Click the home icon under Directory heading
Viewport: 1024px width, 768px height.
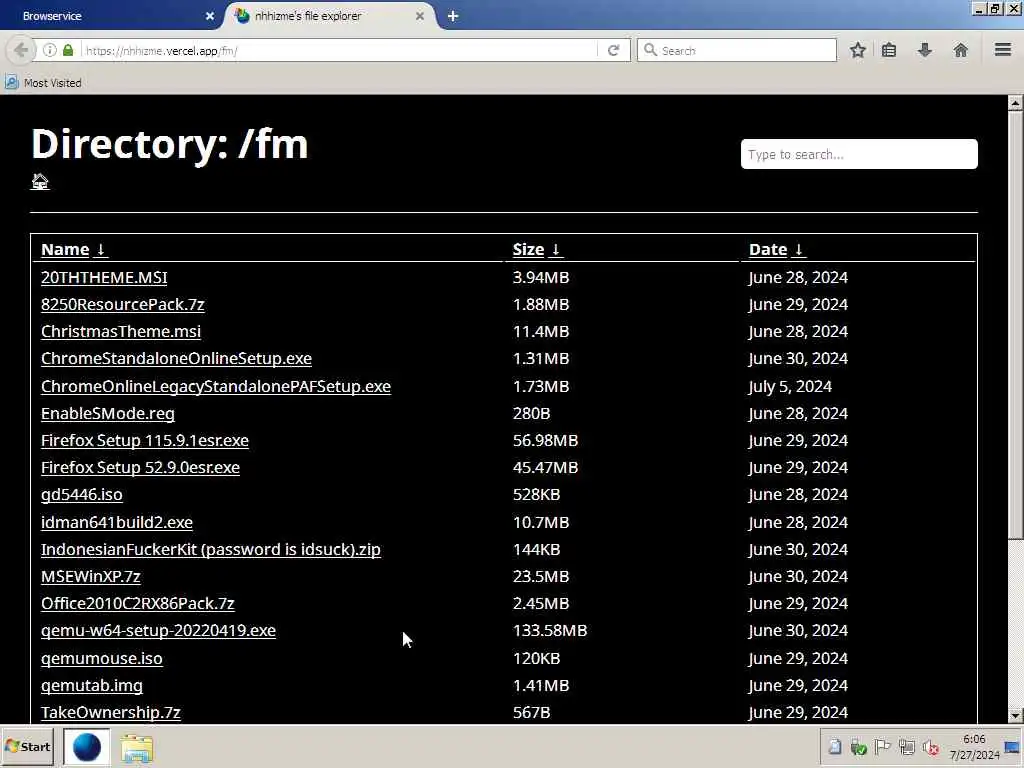pyautogui.click(x=40, y=182)
